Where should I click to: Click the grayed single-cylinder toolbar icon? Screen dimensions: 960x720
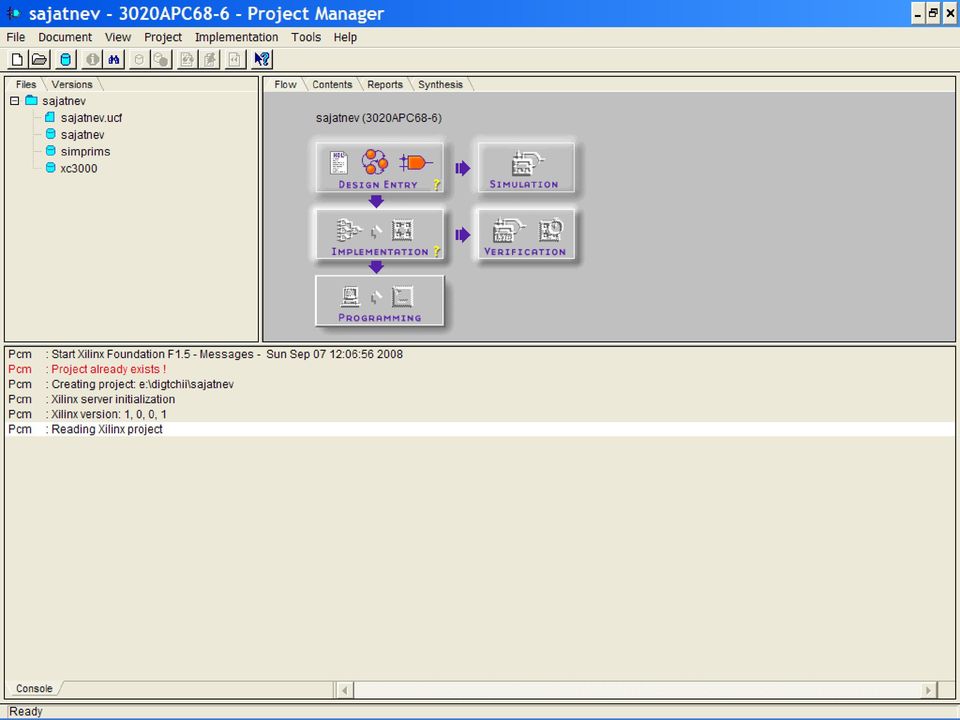pos(139,59)
